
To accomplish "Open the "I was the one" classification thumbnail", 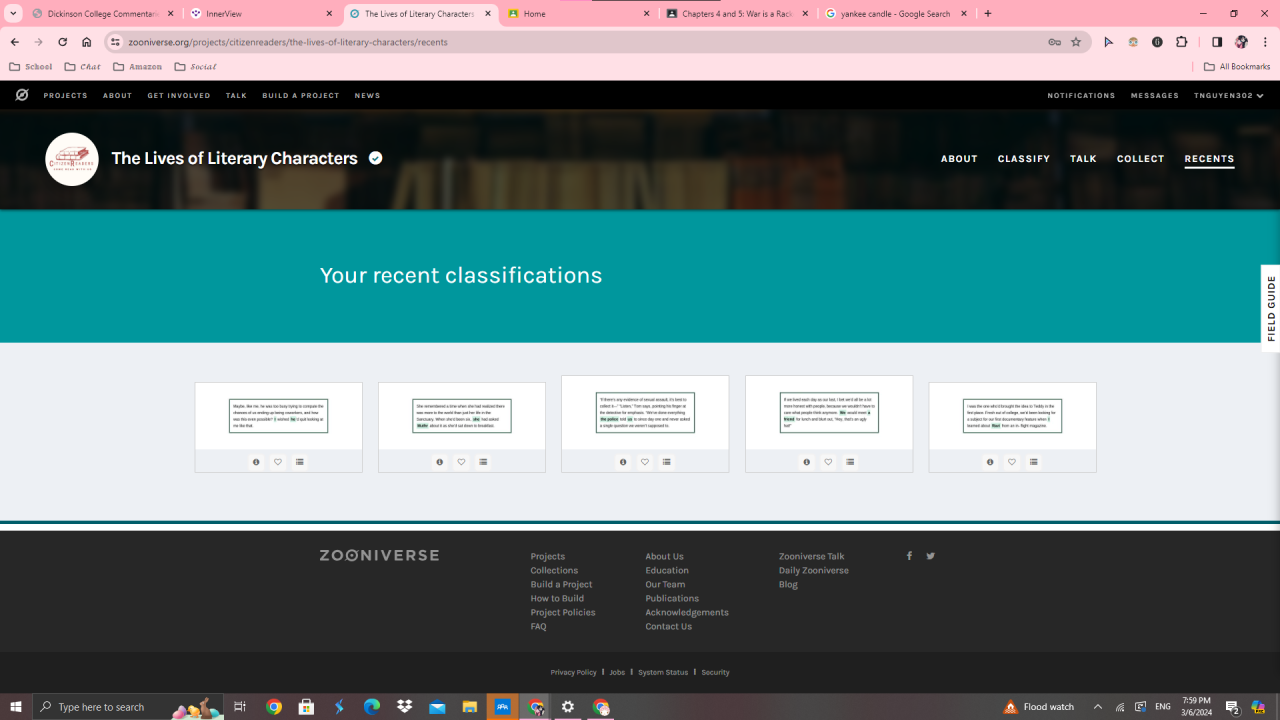I will [x=1013, y=416].
